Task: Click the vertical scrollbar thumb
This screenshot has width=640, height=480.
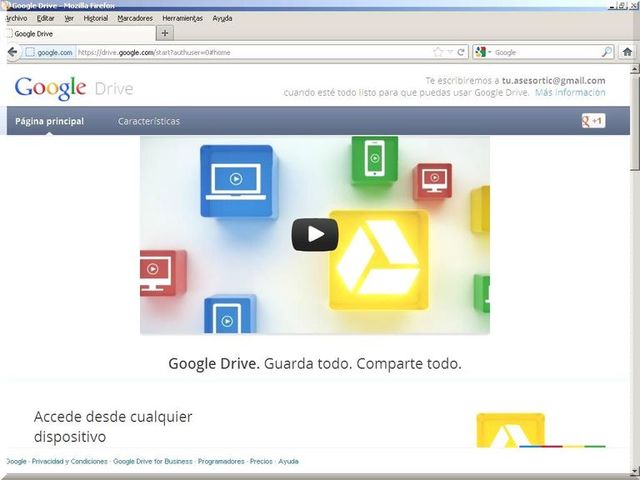Action: coord(635,122)
